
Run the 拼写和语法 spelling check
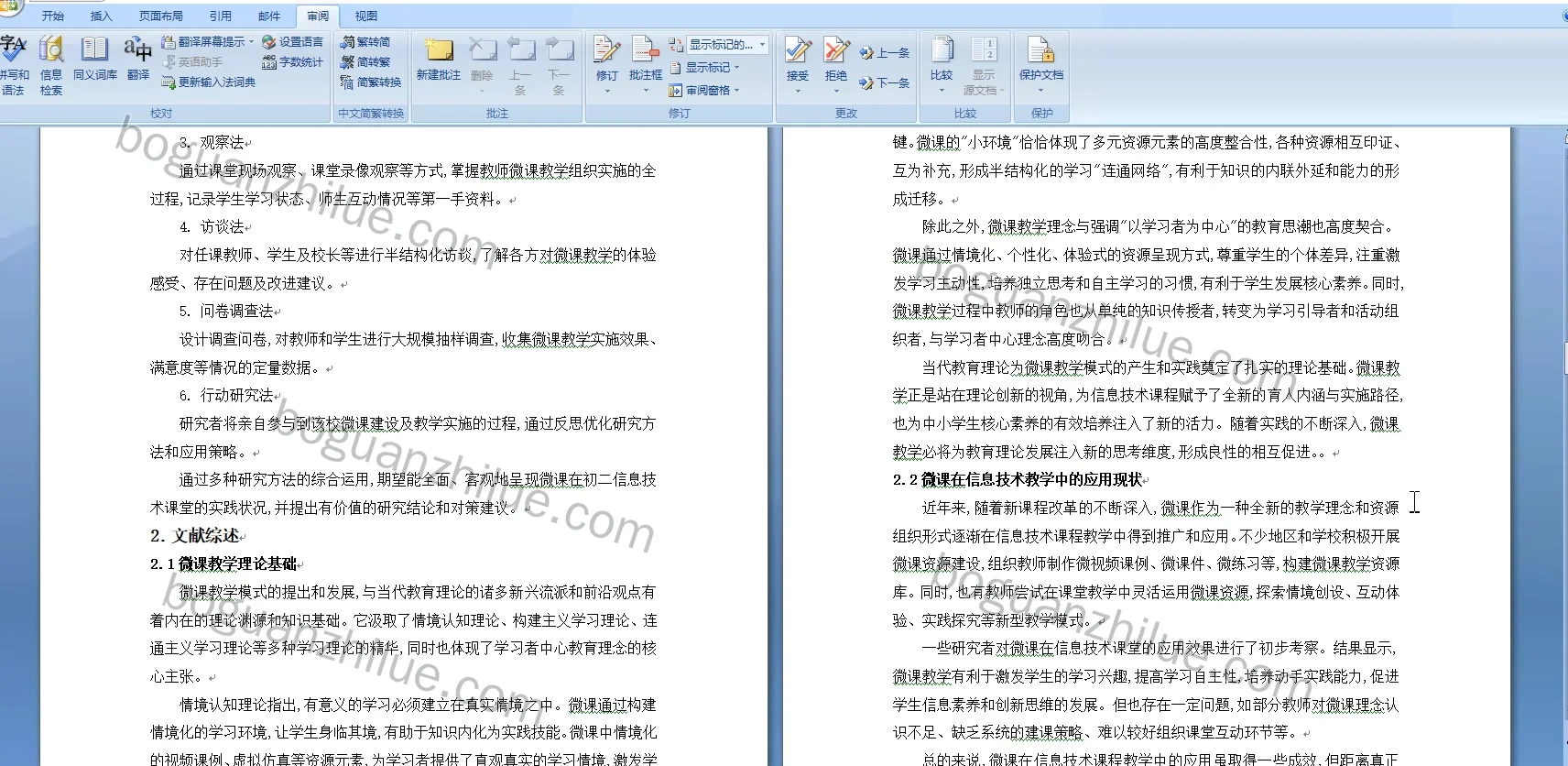click(14, 64)
